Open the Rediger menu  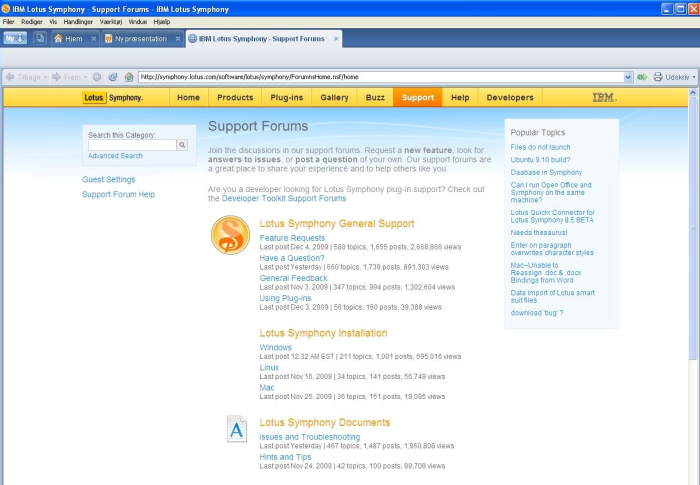point(32,21)
